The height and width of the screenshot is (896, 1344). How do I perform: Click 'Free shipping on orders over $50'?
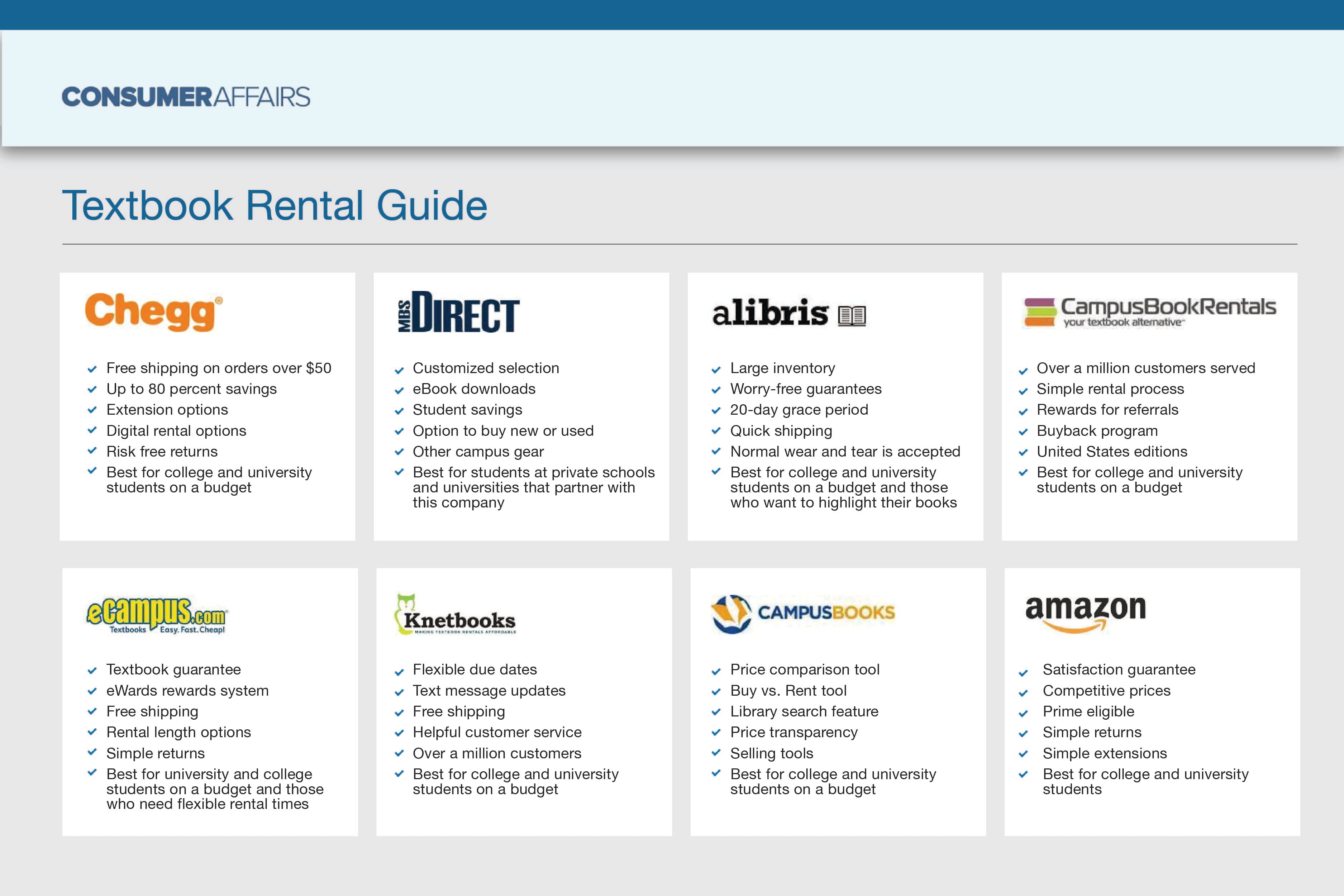click(218, 368)
